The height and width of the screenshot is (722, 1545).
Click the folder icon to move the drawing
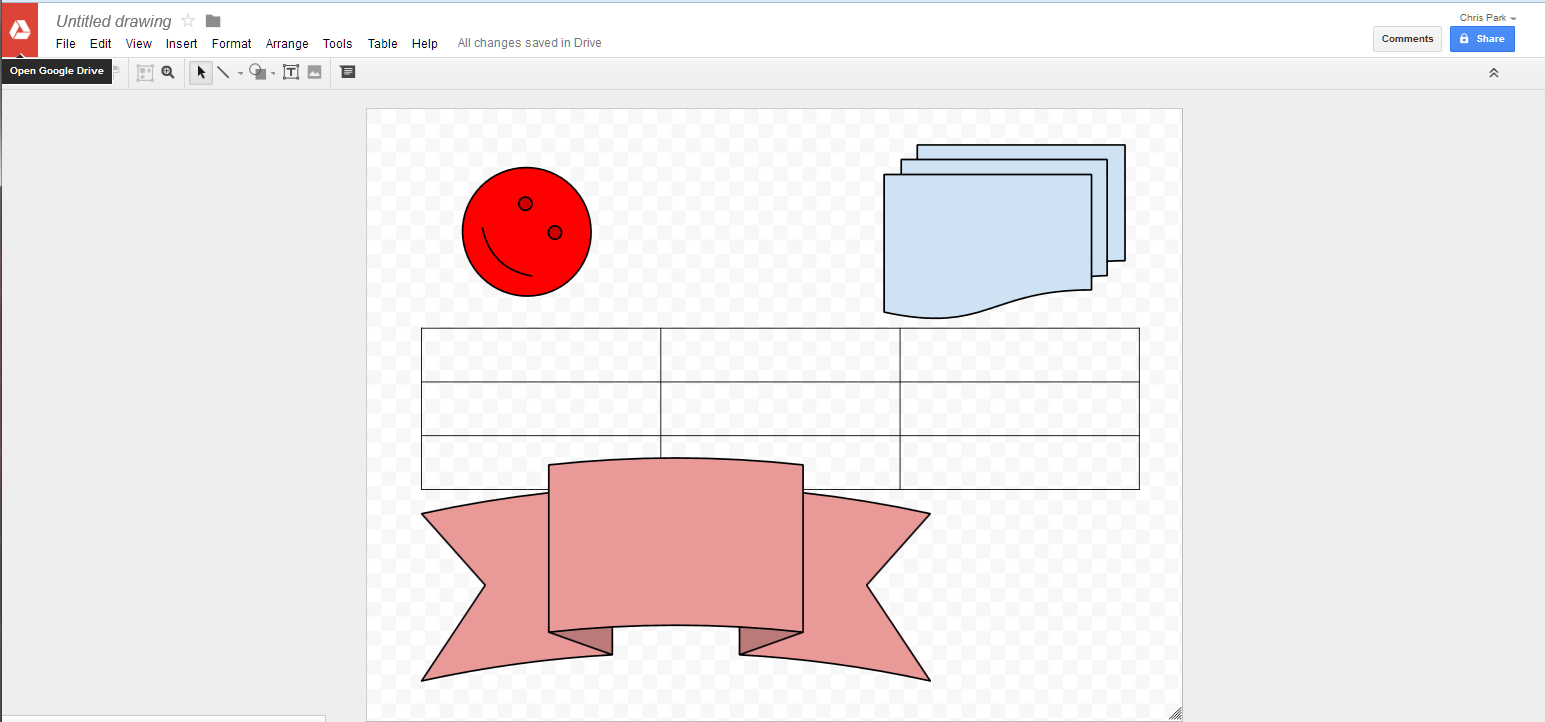pos(211,20)
